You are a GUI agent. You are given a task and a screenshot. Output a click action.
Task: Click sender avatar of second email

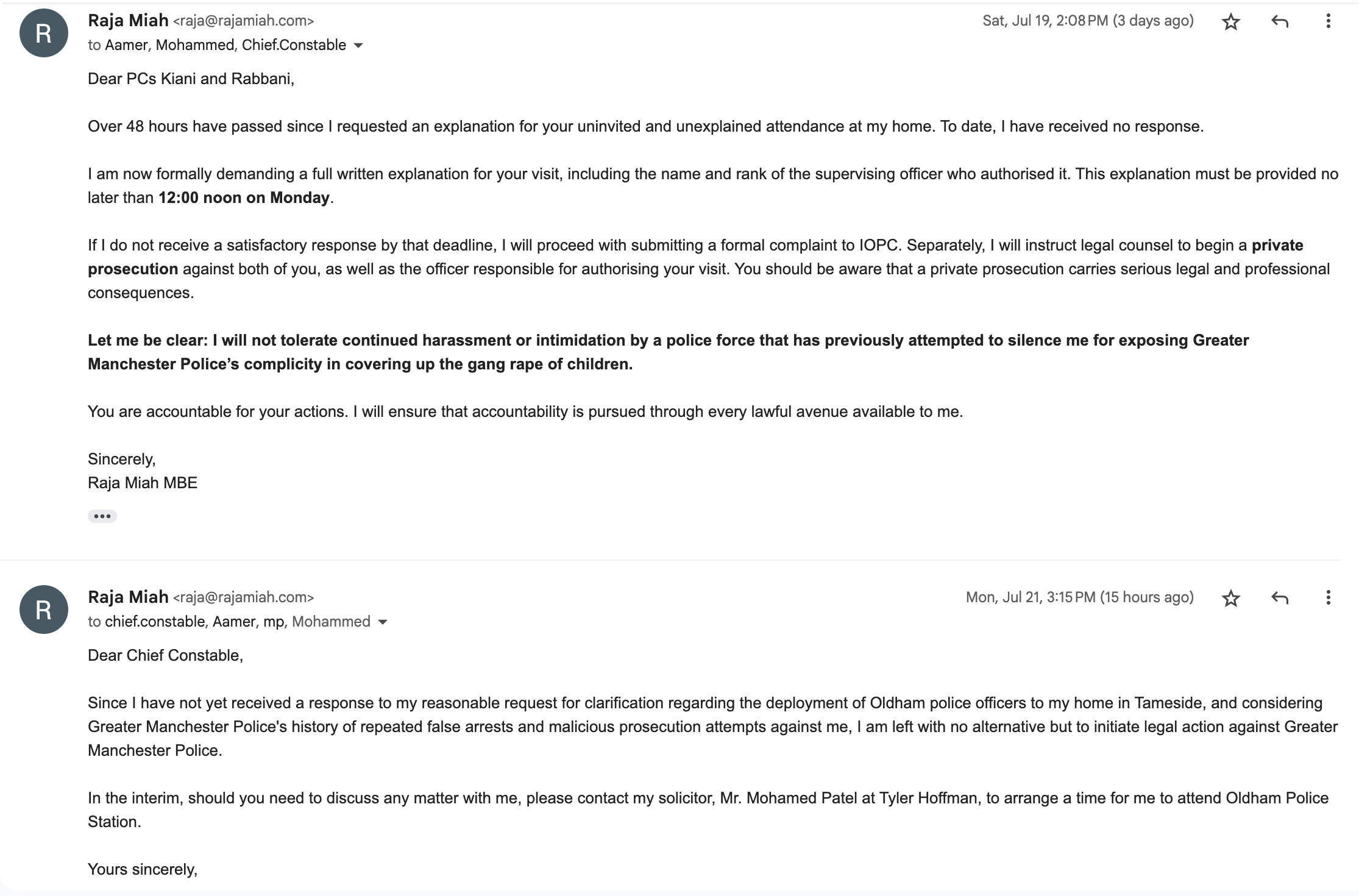[44, 610]
